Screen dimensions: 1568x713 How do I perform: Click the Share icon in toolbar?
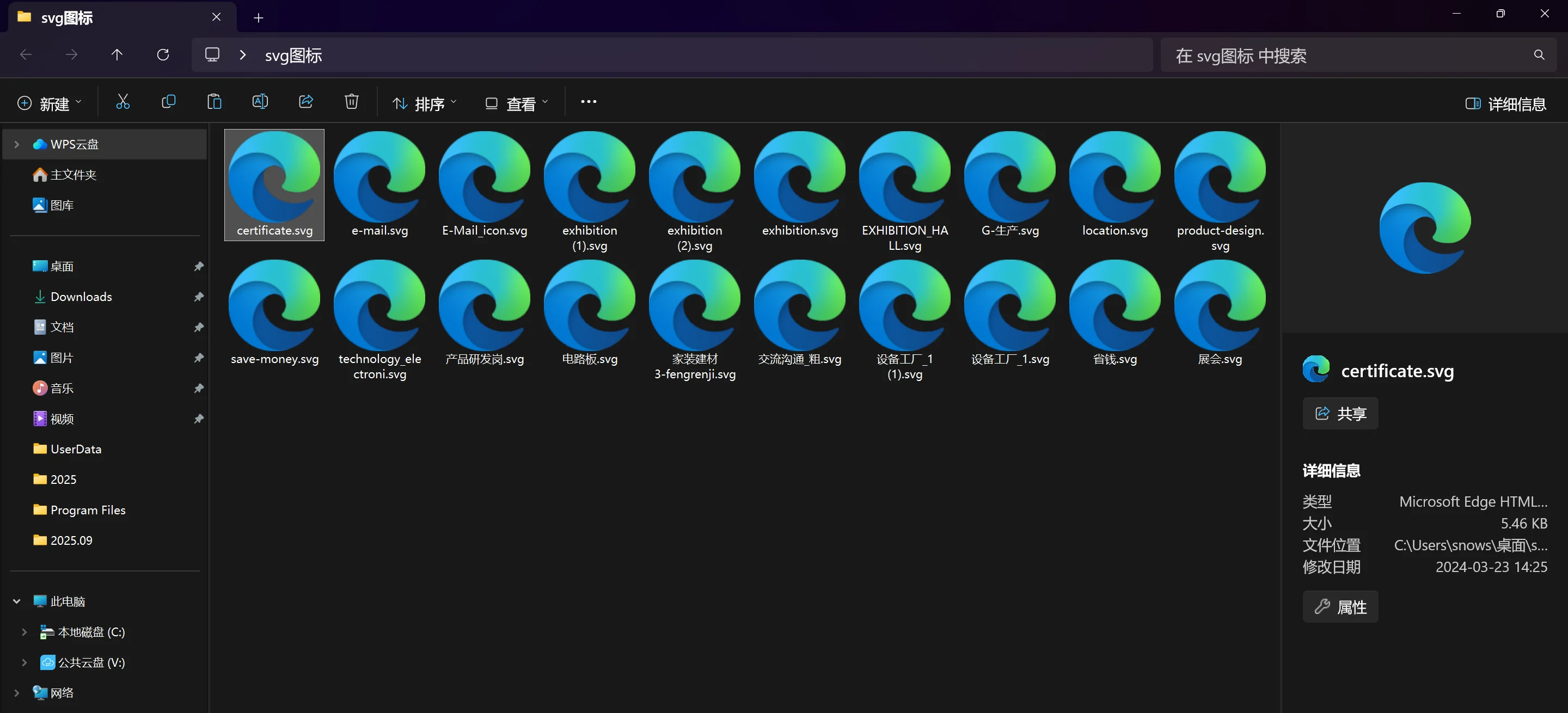pyautogui.click(x=305, y=102)
